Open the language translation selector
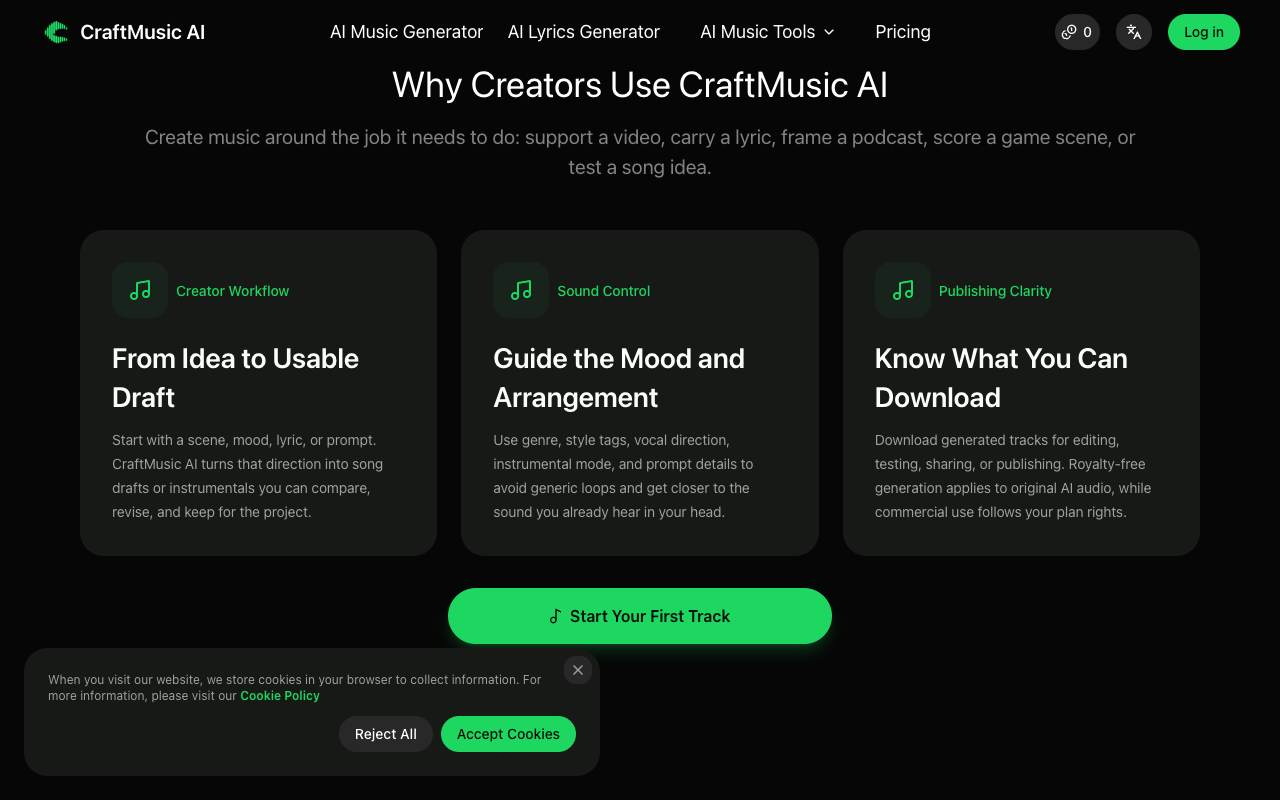Viewport: 1280px width, 800px height. tap(1134, 32)
